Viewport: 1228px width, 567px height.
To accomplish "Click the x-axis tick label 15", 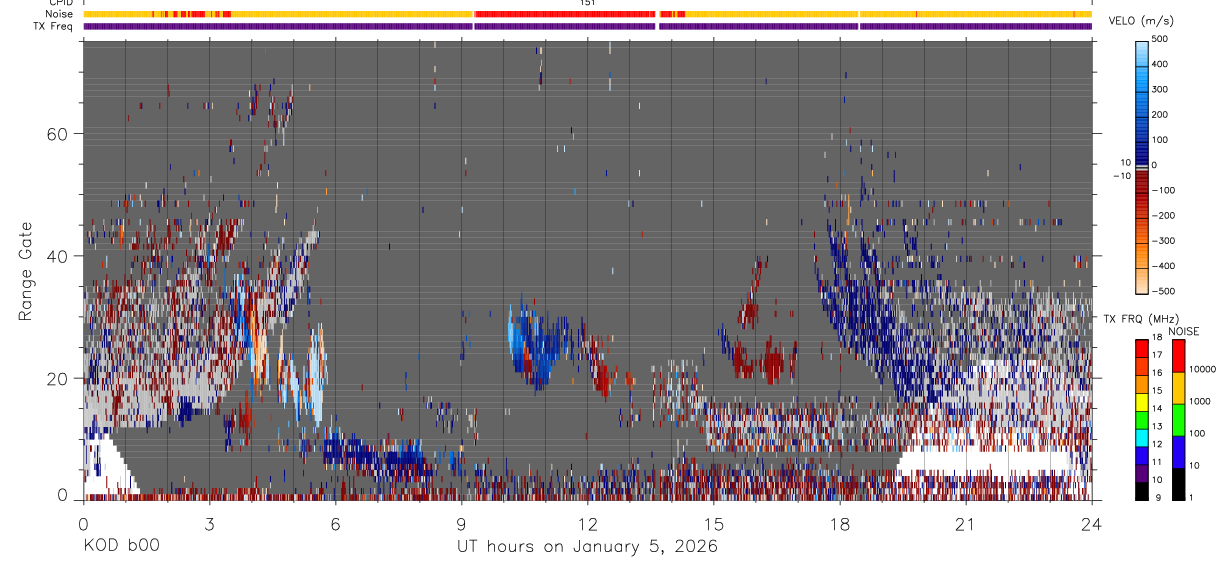I will (x=714, y=523).
